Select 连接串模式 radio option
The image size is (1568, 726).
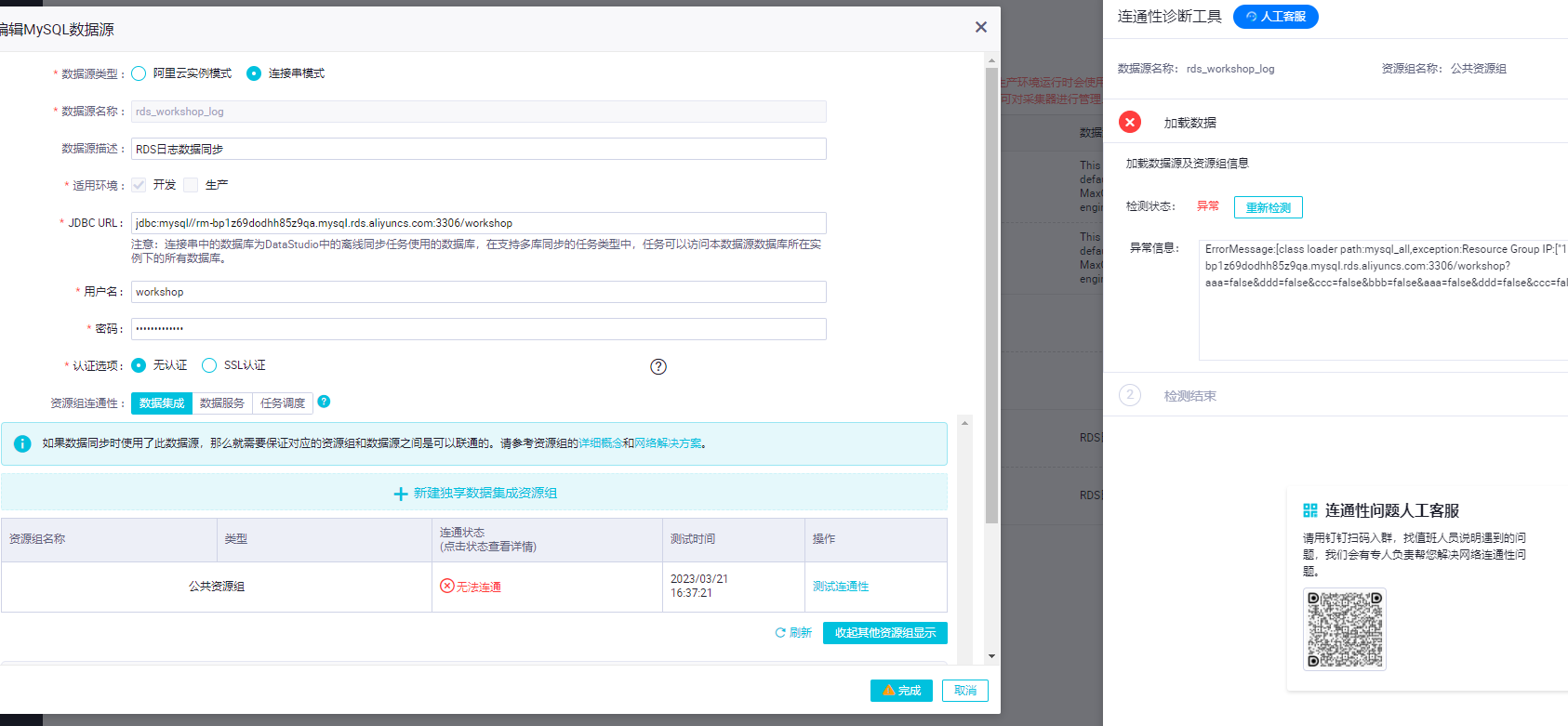pos(254,73)
